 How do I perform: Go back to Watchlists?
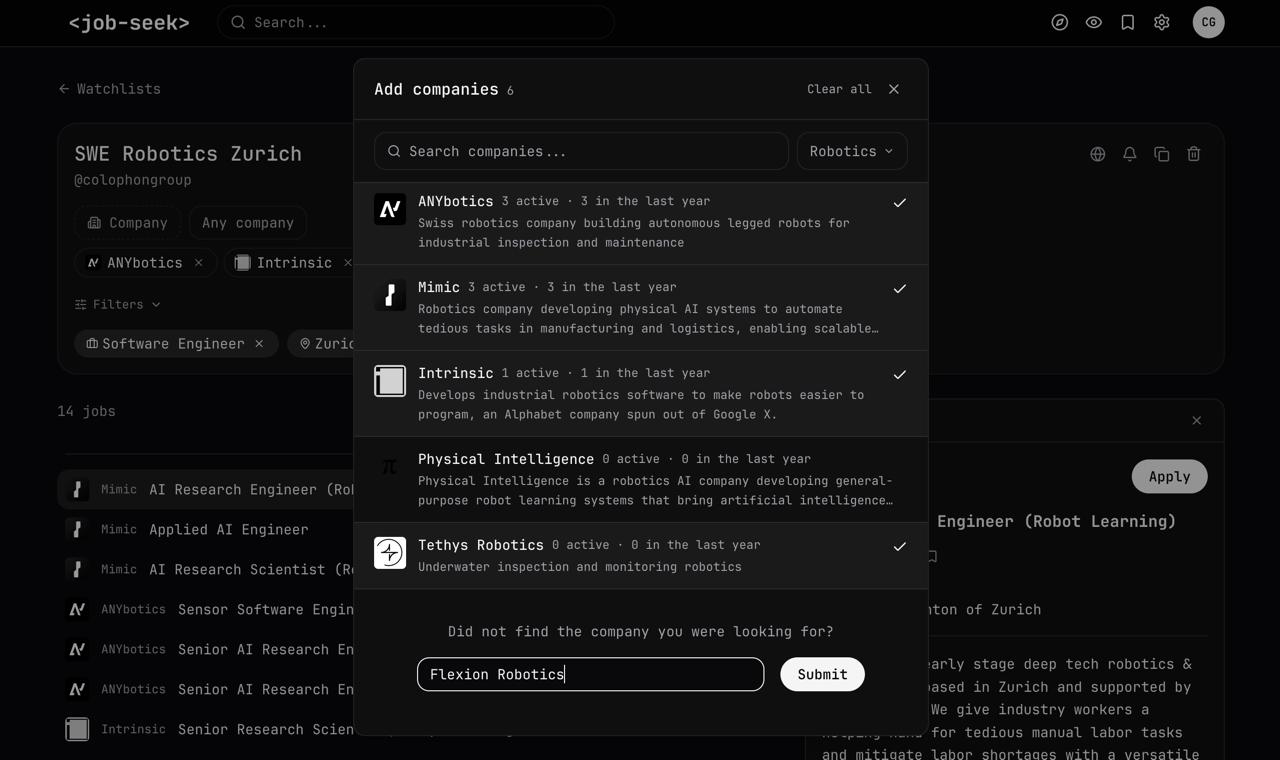pos(109,89)
